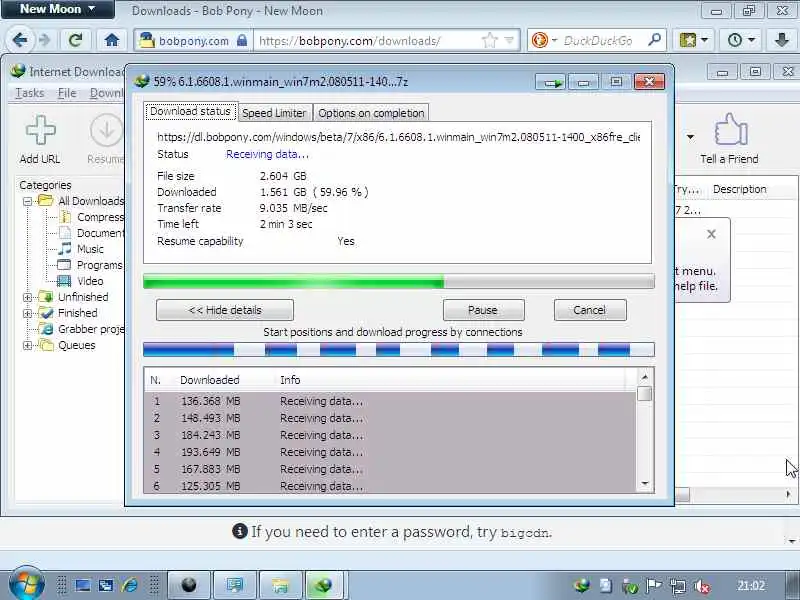This screenshot has height=600, width=800.
Task: Click the connections list scroll up arrow
Action: [645, 378]
